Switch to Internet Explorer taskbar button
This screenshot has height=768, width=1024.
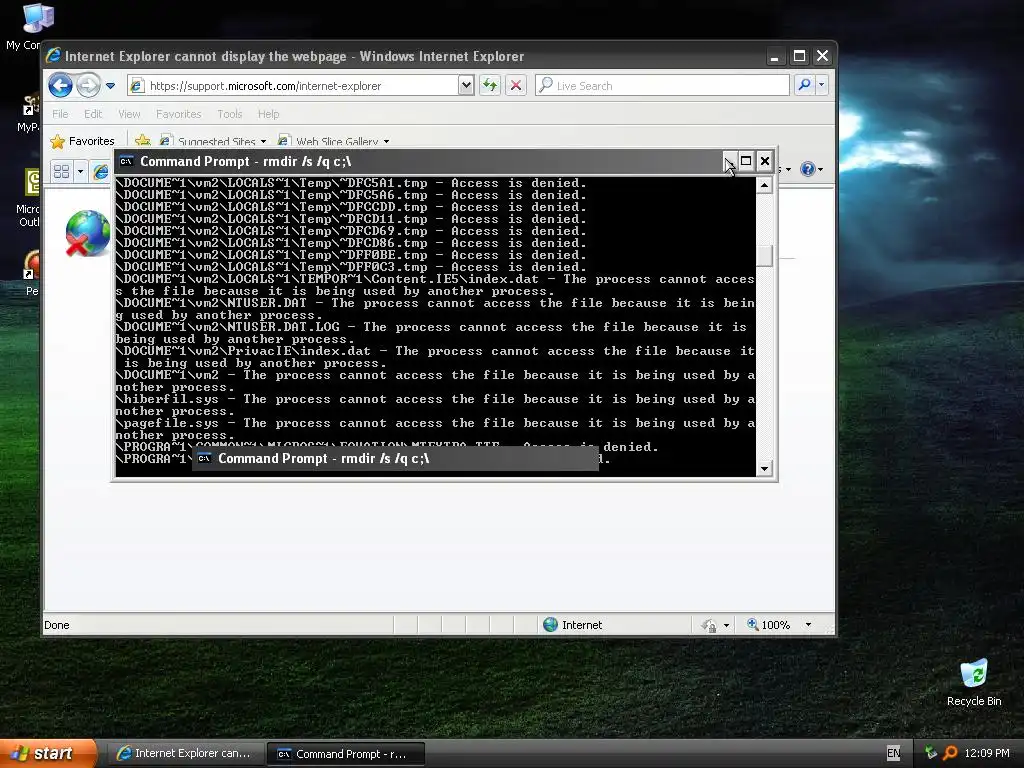(x=184, y=753)
